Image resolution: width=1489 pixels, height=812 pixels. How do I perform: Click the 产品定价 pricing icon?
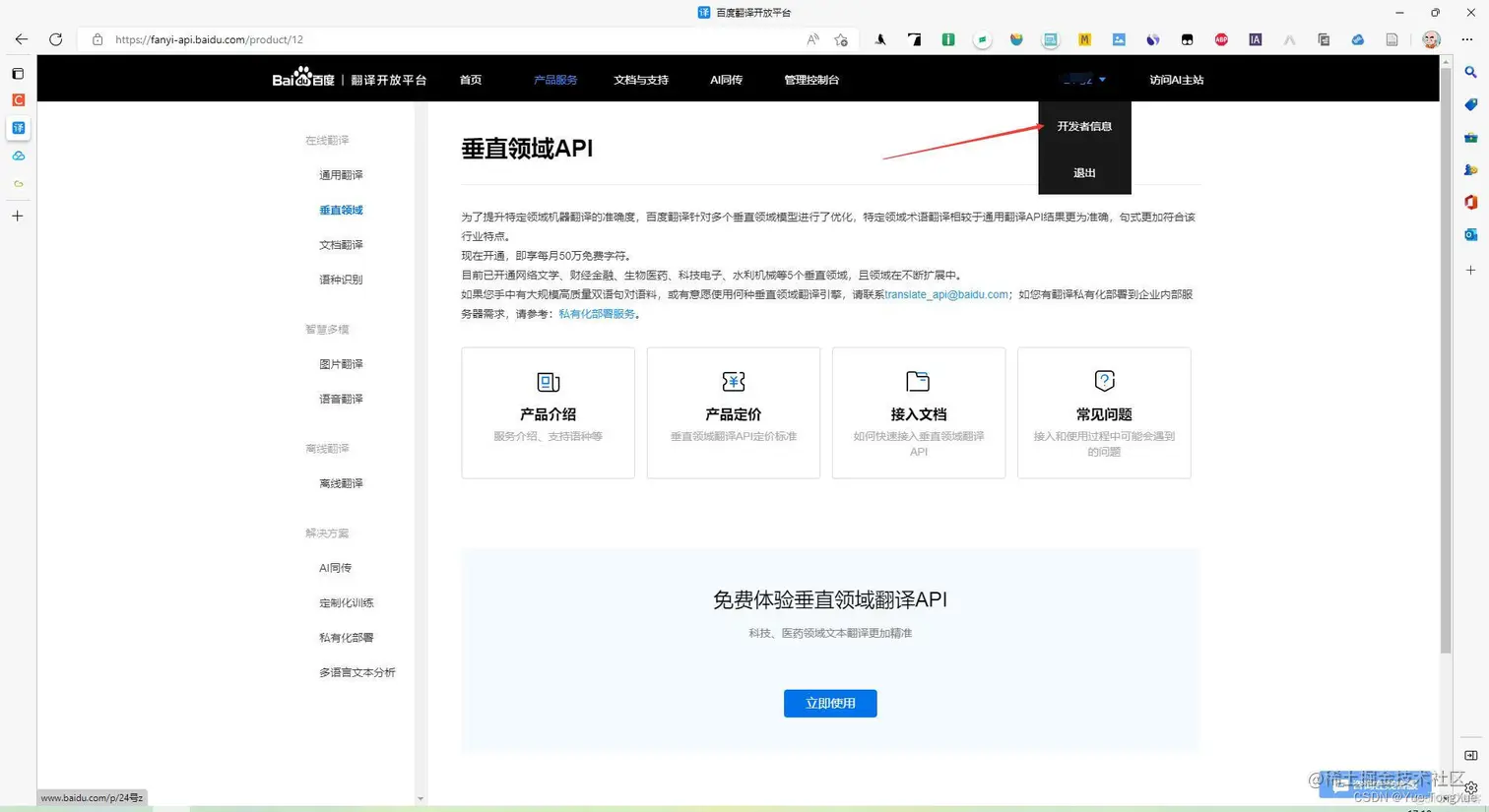pyautogui.click(x=733, y=381)
